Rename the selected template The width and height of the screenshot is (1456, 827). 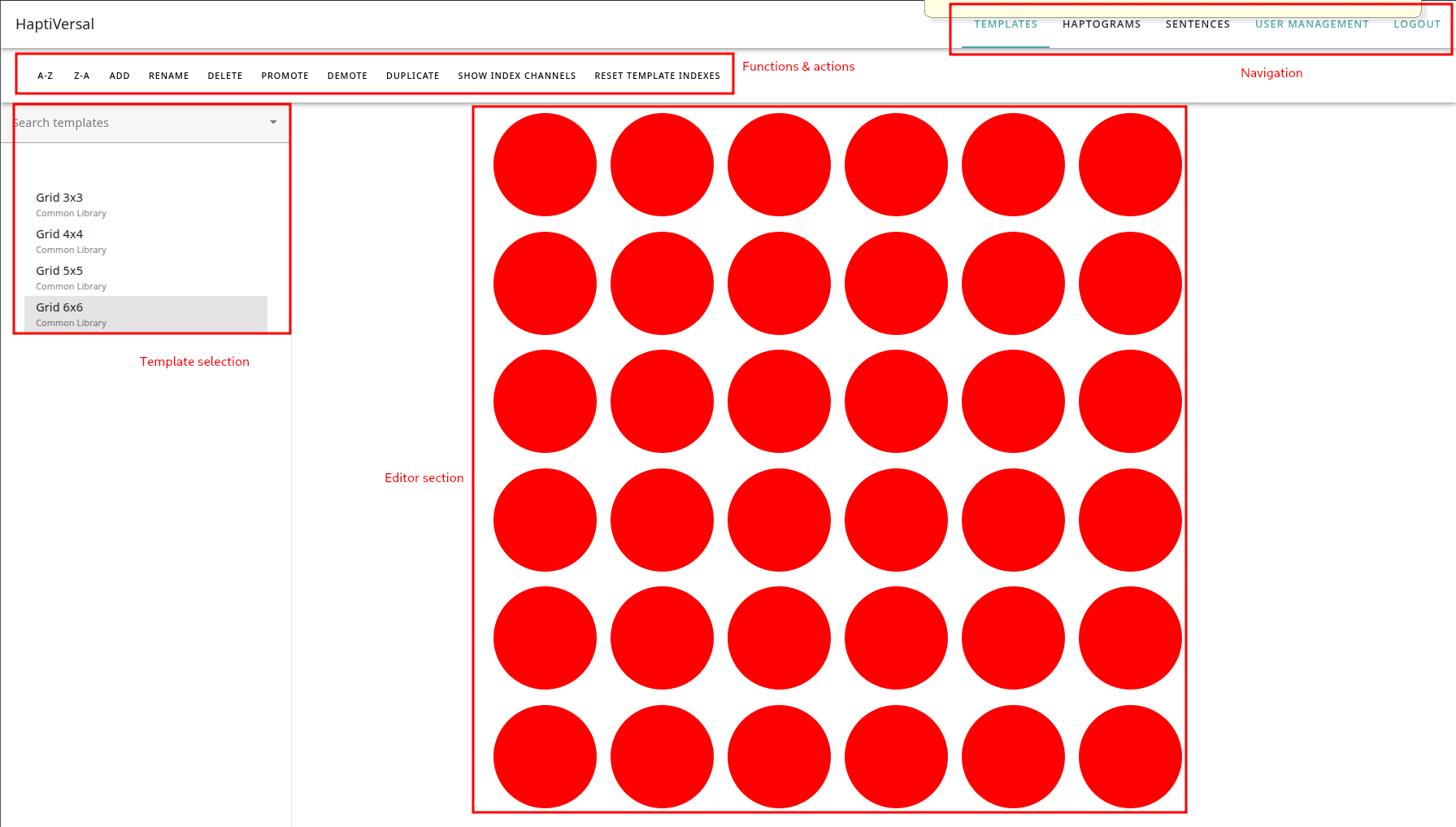pyautogui.click(x=168, y=75)
